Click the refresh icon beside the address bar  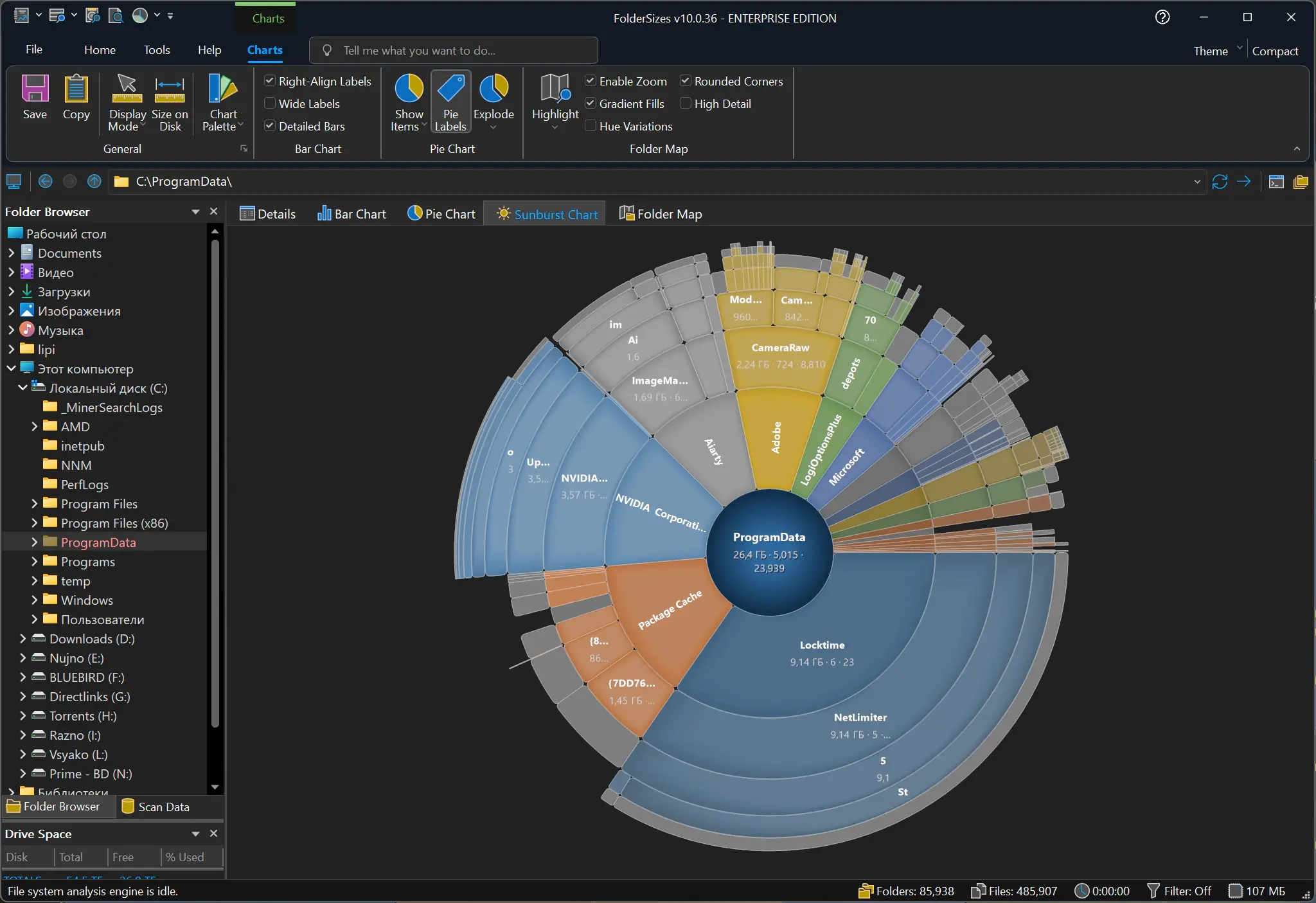1219,182
